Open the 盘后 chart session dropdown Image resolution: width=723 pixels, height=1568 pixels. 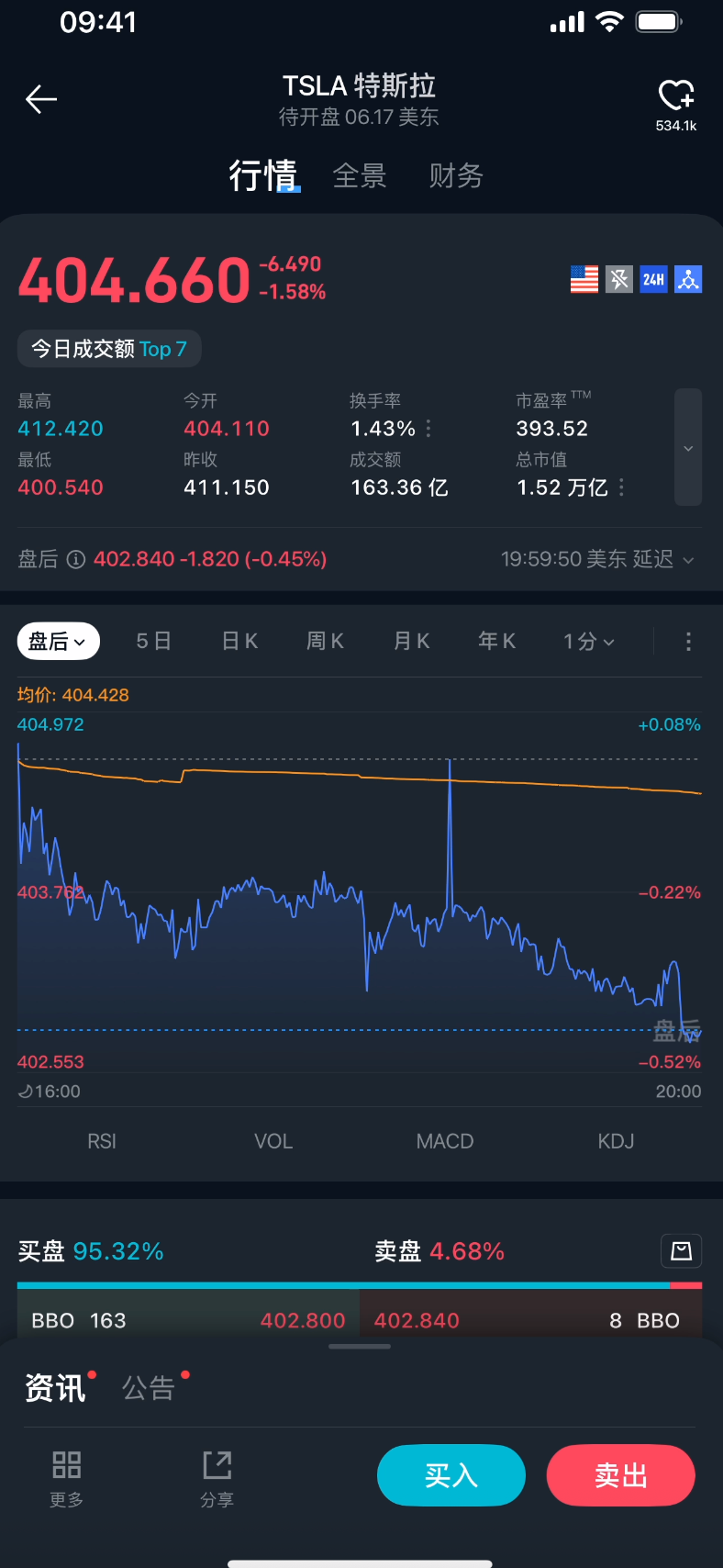[x=59, y=642]
